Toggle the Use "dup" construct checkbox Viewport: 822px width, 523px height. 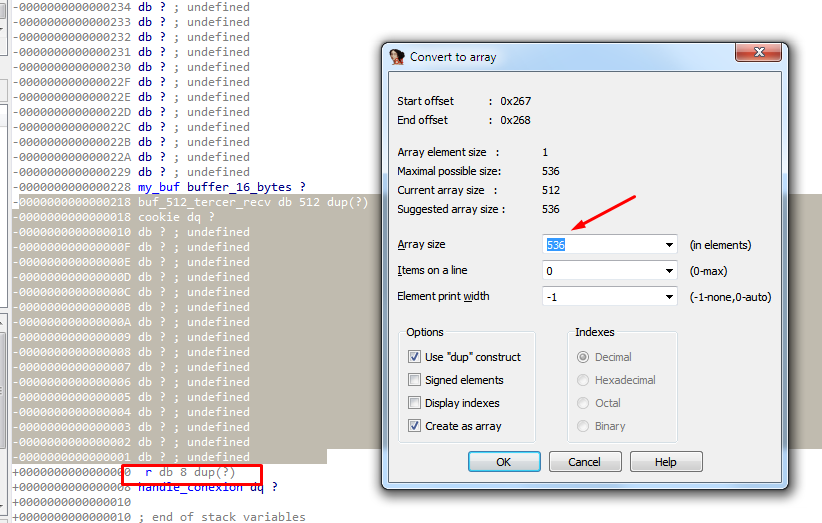tap(415, 357)
